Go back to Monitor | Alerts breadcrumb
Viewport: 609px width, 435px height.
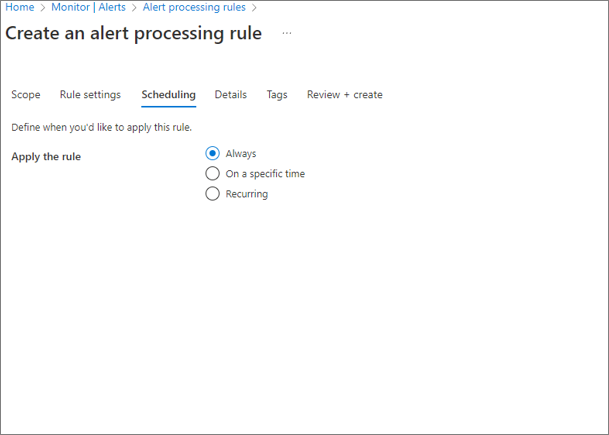89,8
